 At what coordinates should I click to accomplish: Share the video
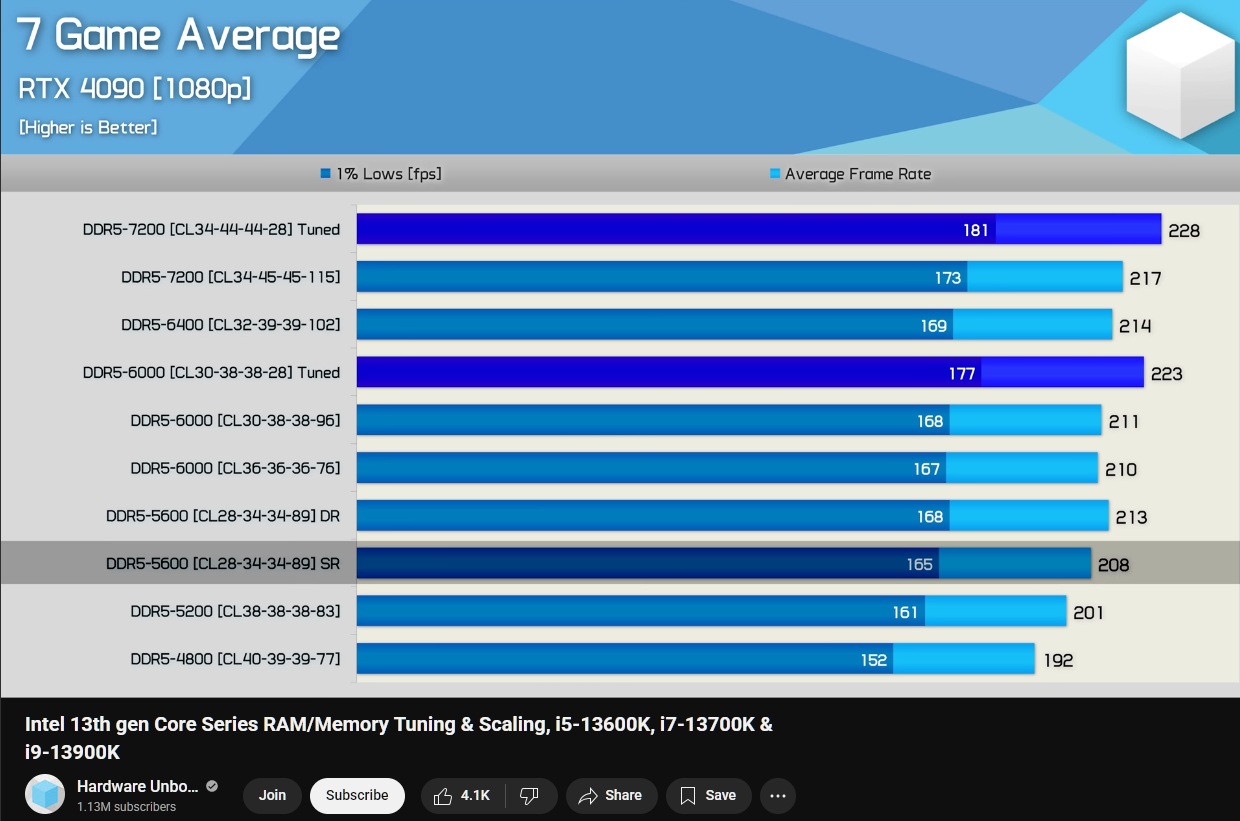pyautogui.click(x=611, y=796)
